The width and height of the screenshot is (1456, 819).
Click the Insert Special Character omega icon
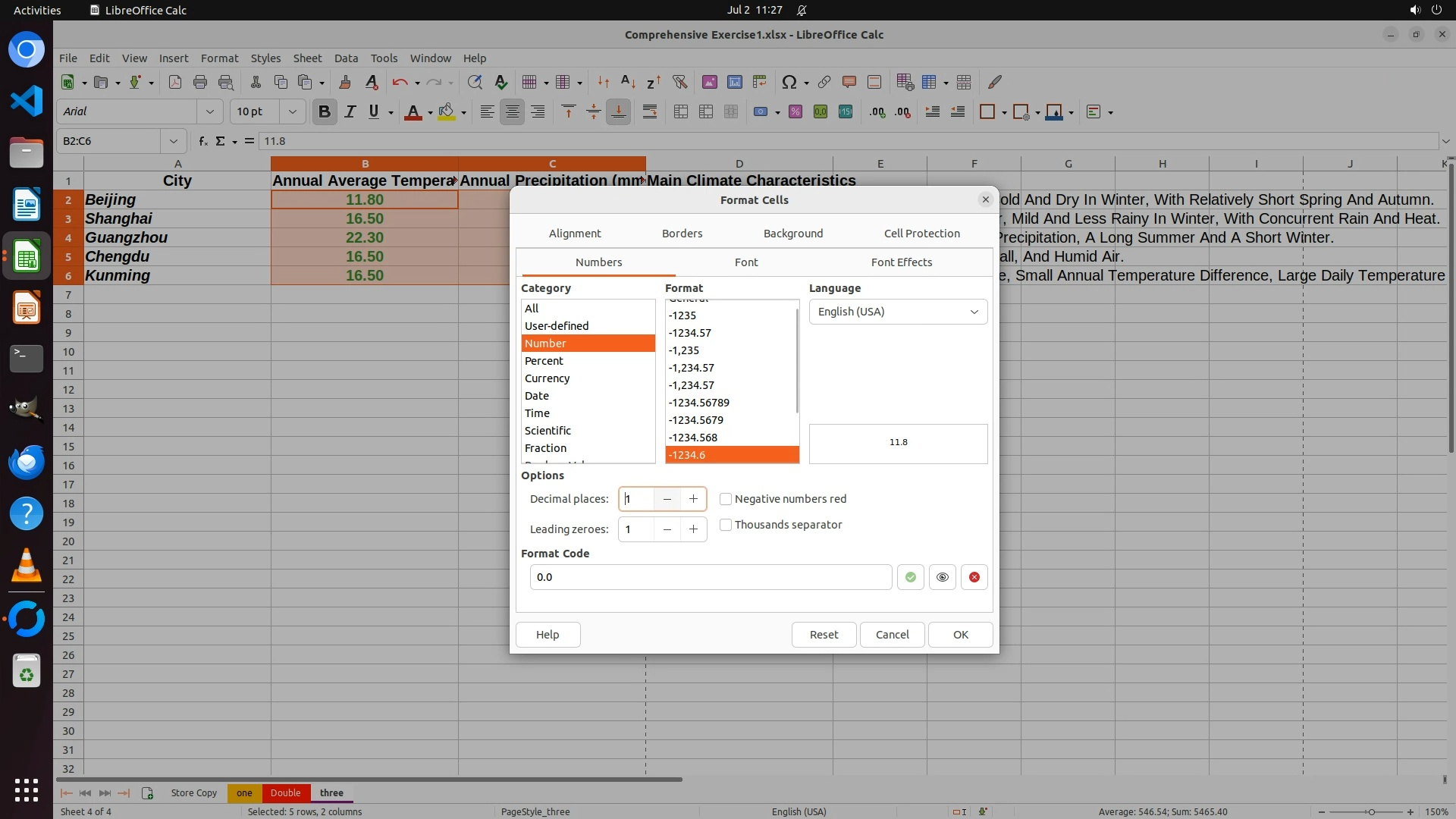[x=789, y=82]
